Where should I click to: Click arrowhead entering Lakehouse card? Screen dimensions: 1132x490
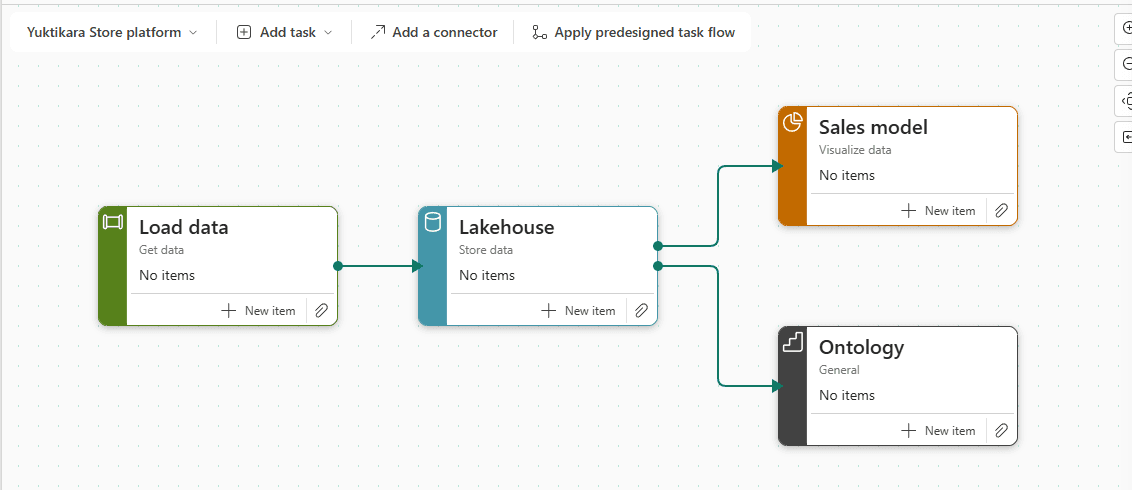[417, 266]
